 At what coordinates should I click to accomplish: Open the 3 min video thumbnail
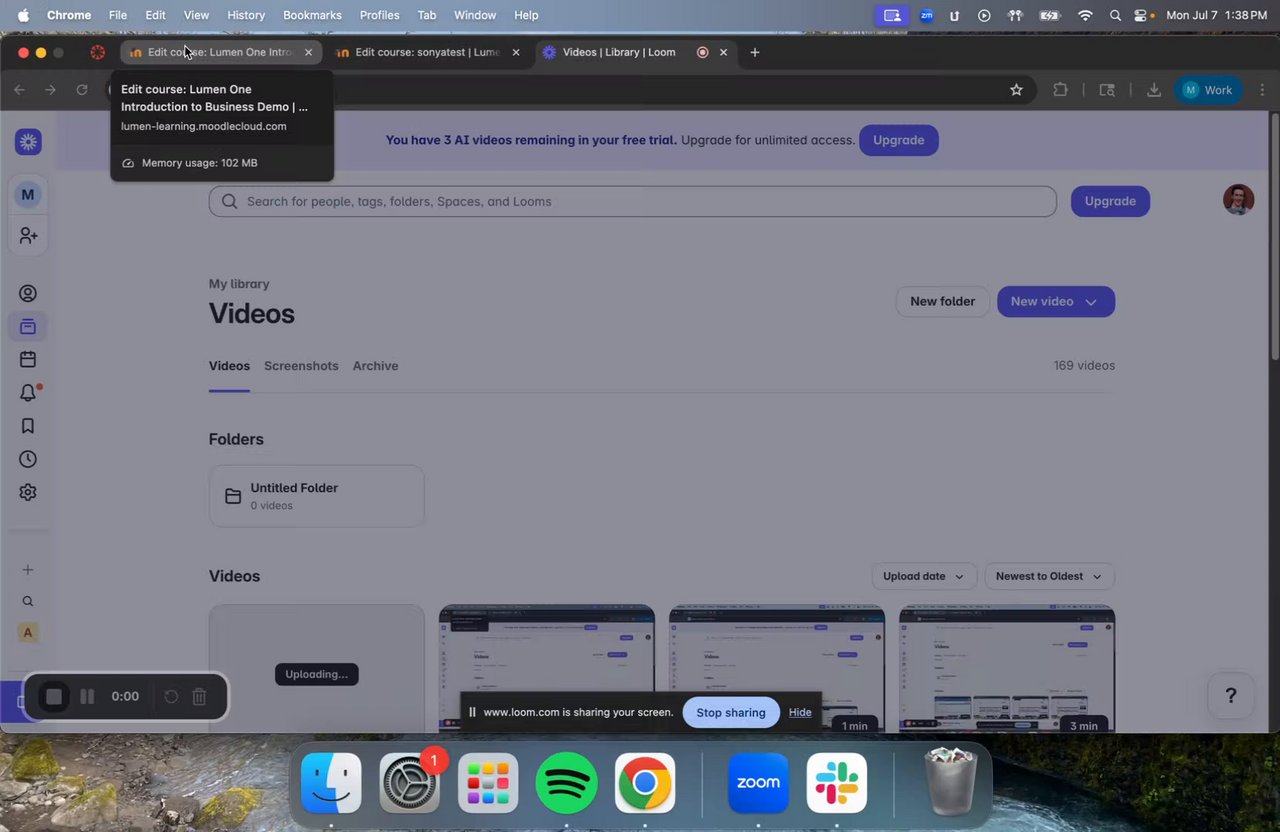(x=1007, y=668)
